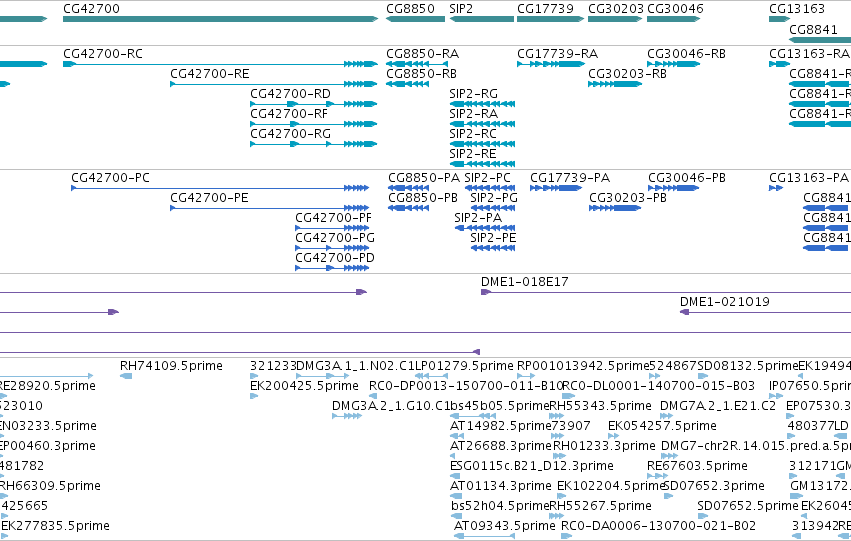This screenshot has height=541, width=851.
Task: Select the AT09343.5prime EST label
Action: tap(505, 527)
